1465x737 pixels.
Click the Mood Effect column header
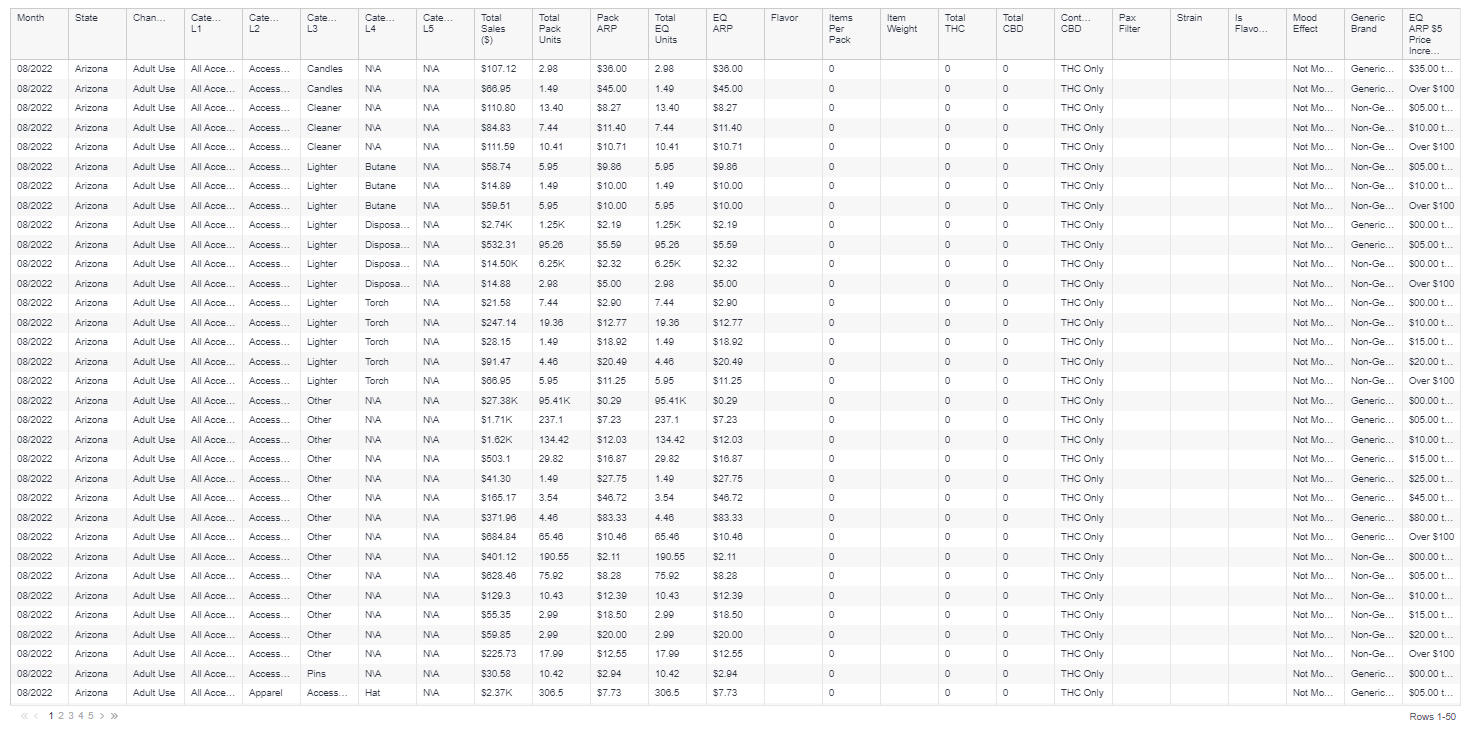[x=1305, y=23]
